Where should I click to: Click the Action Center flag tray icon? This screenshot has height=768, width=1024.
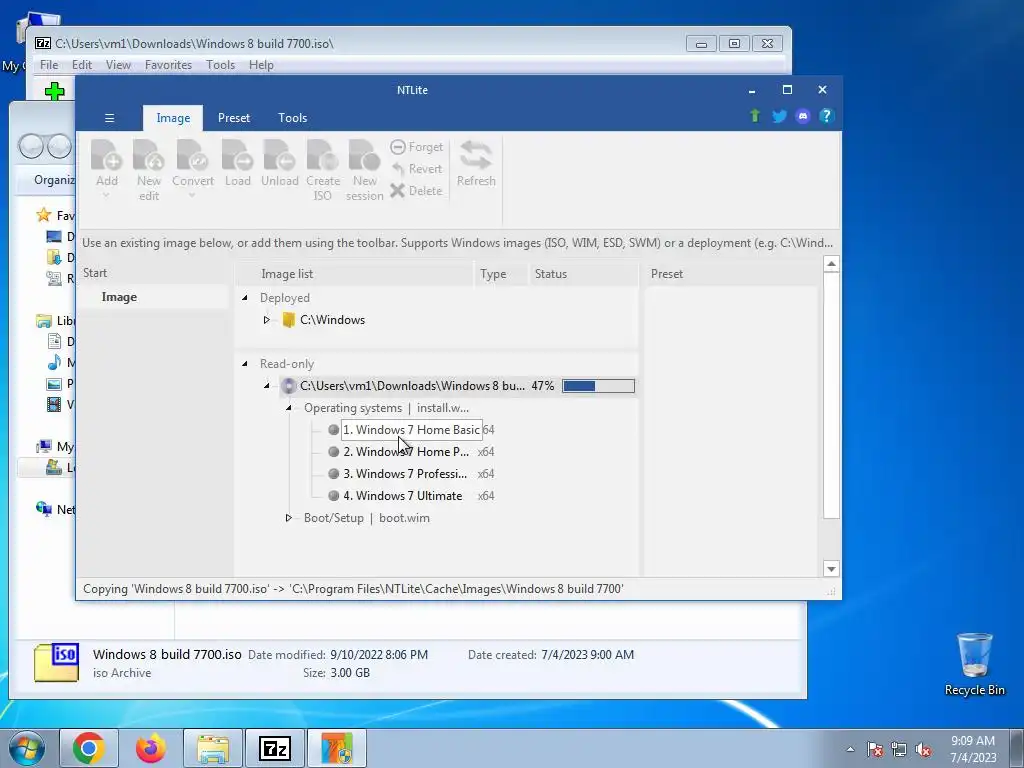(875, 749)
